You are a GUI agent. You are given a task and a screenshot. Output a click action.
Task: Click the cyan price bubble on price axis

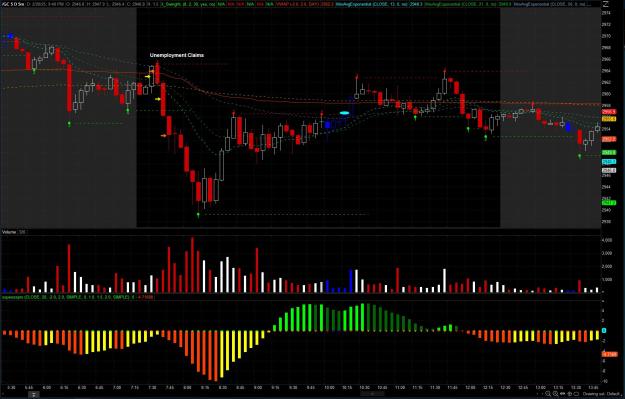pos(609,162)
